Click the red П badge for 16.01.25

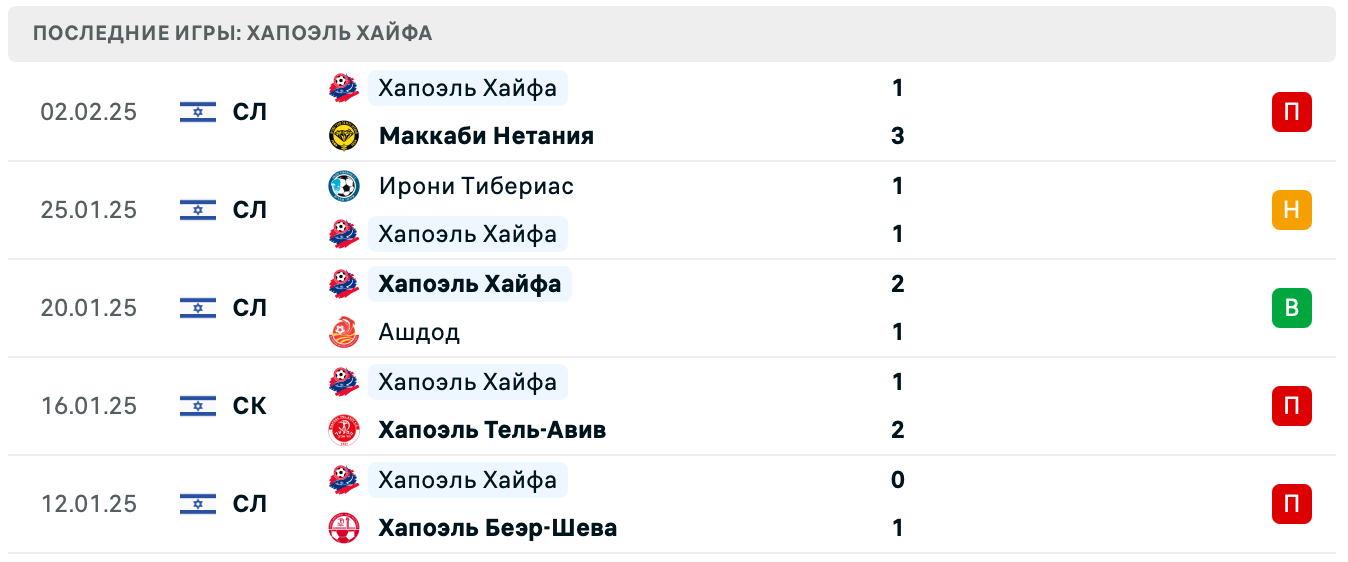point(1291,406)
